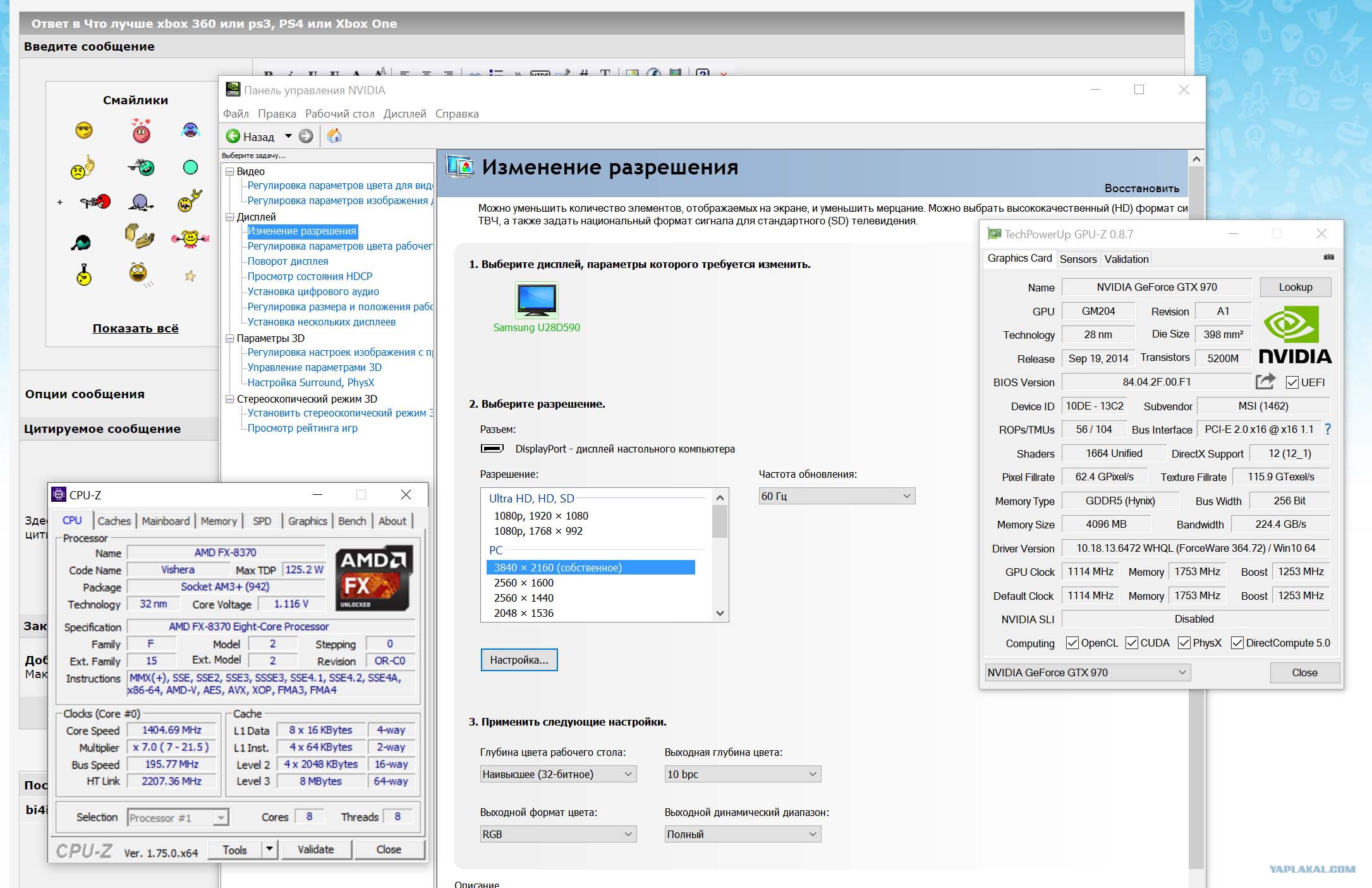The image size is (1372, 888).
Task: Open the desktop color depth dropdown (32-битное)
Action: coord(558,774)
